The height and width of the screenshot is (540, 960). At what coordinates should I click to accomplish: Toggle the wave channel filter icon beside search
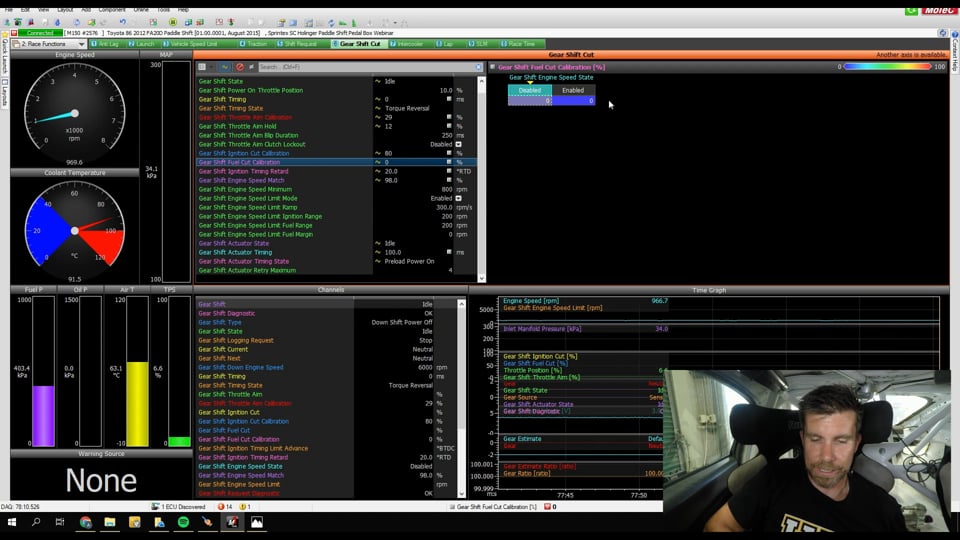point(225,67)
